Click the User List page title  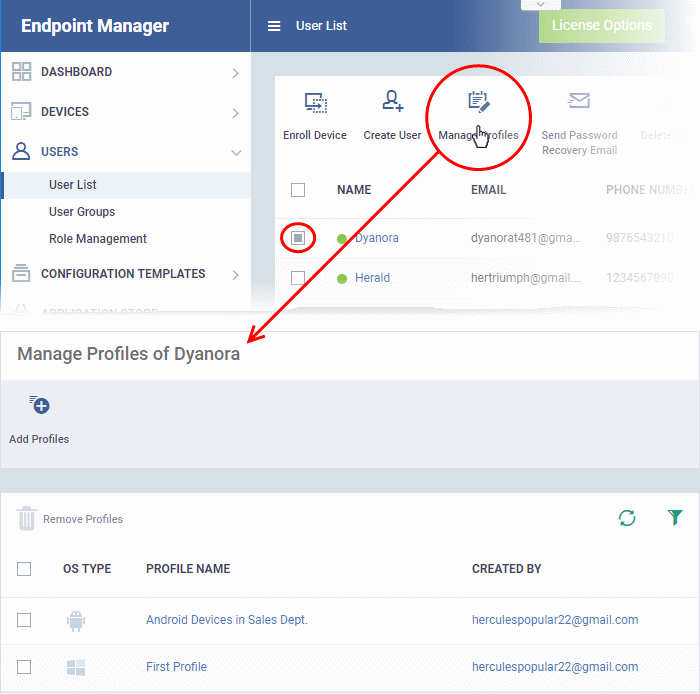[321, 26]
